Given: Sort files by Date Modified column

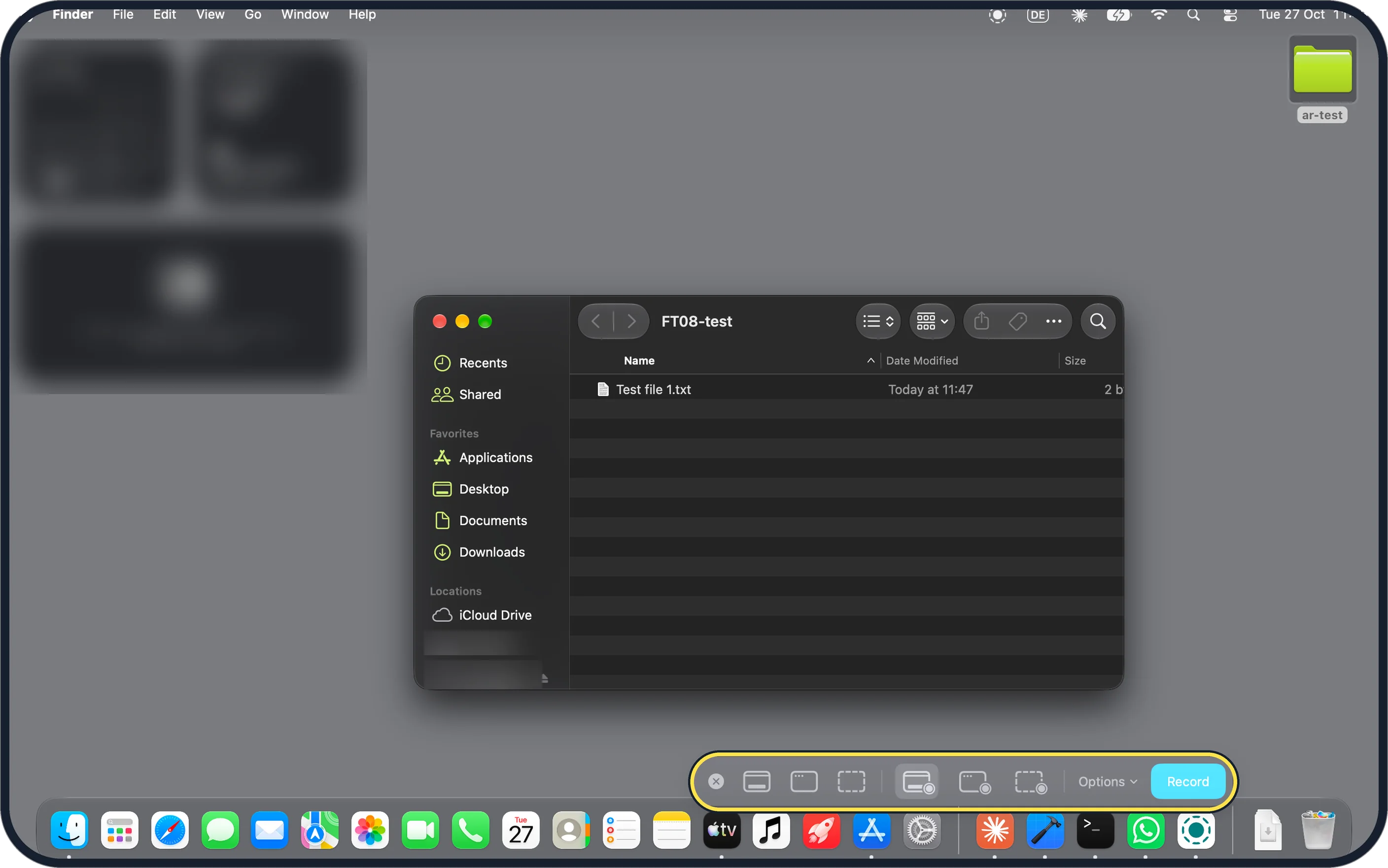Looking at the screenshot, I should (x=921, y=361).
